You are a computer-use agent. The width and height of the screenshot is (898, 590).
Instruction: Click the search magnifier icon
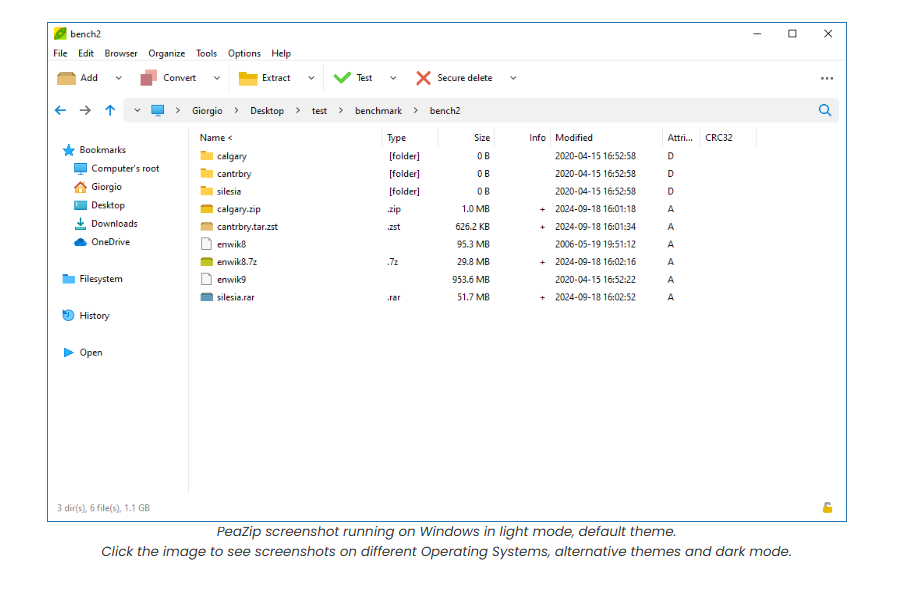click(825, 111)
